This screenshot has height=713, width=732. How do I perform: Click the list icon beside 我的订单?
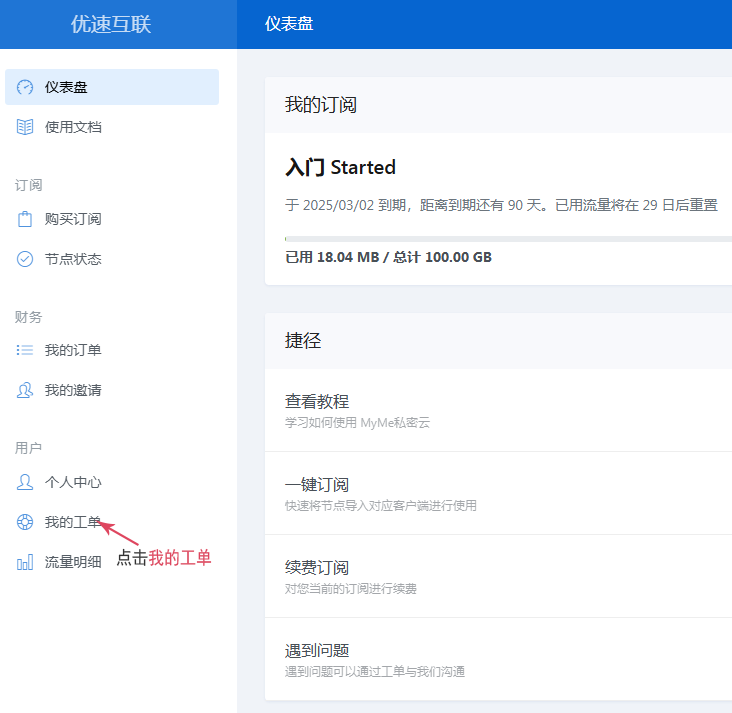point(25,350)
